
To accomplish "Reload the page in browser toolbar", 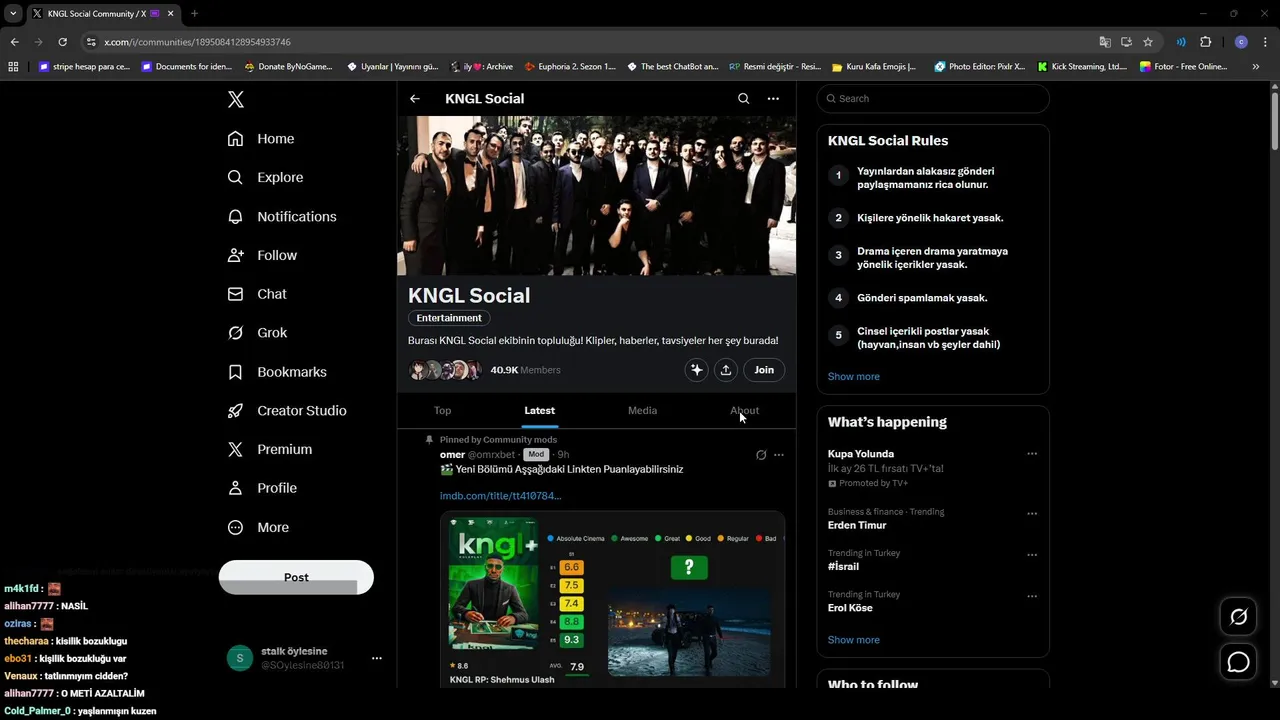I will point(62,42).
